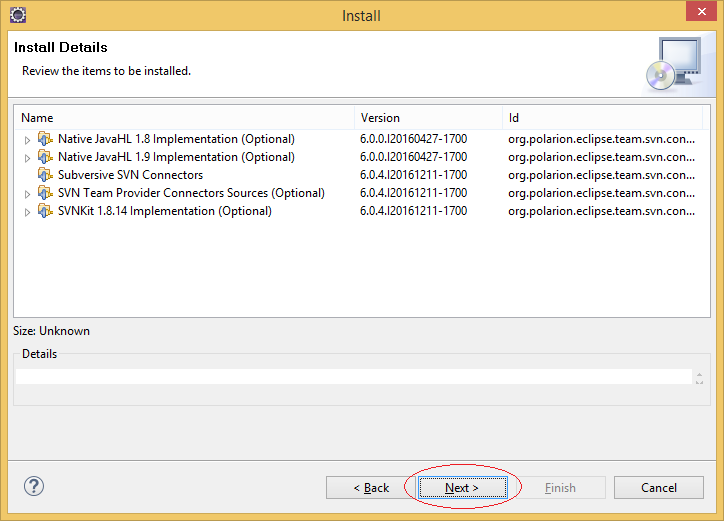
Task: Click version 6.0.0.I20160427-1700 of JavaHL 1.8
Action: pos(413,139)
